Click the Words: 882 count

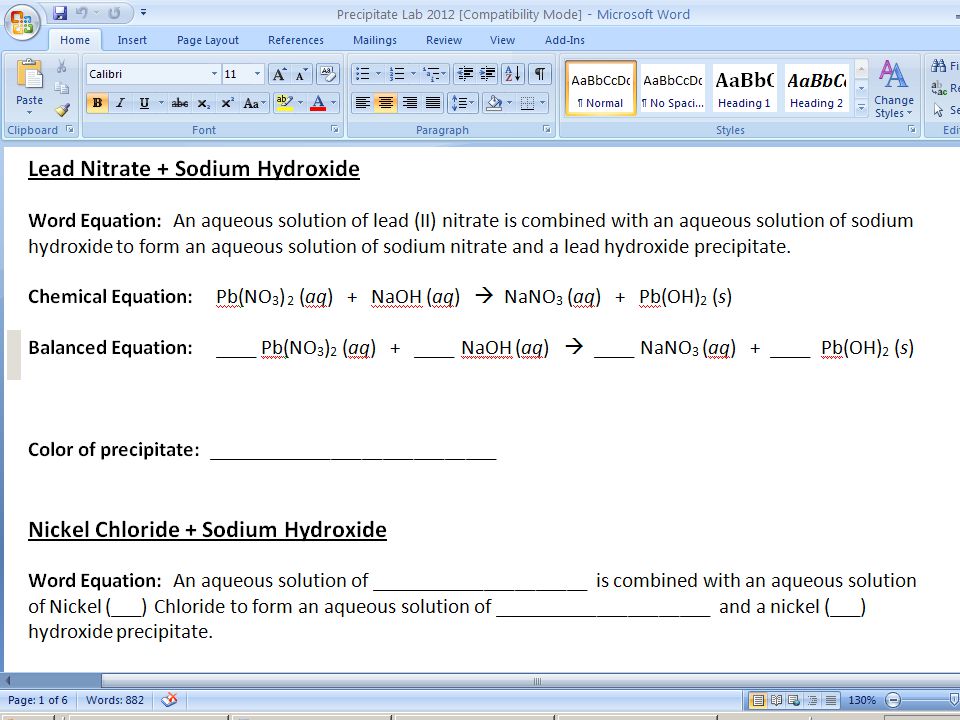(114, 700)
